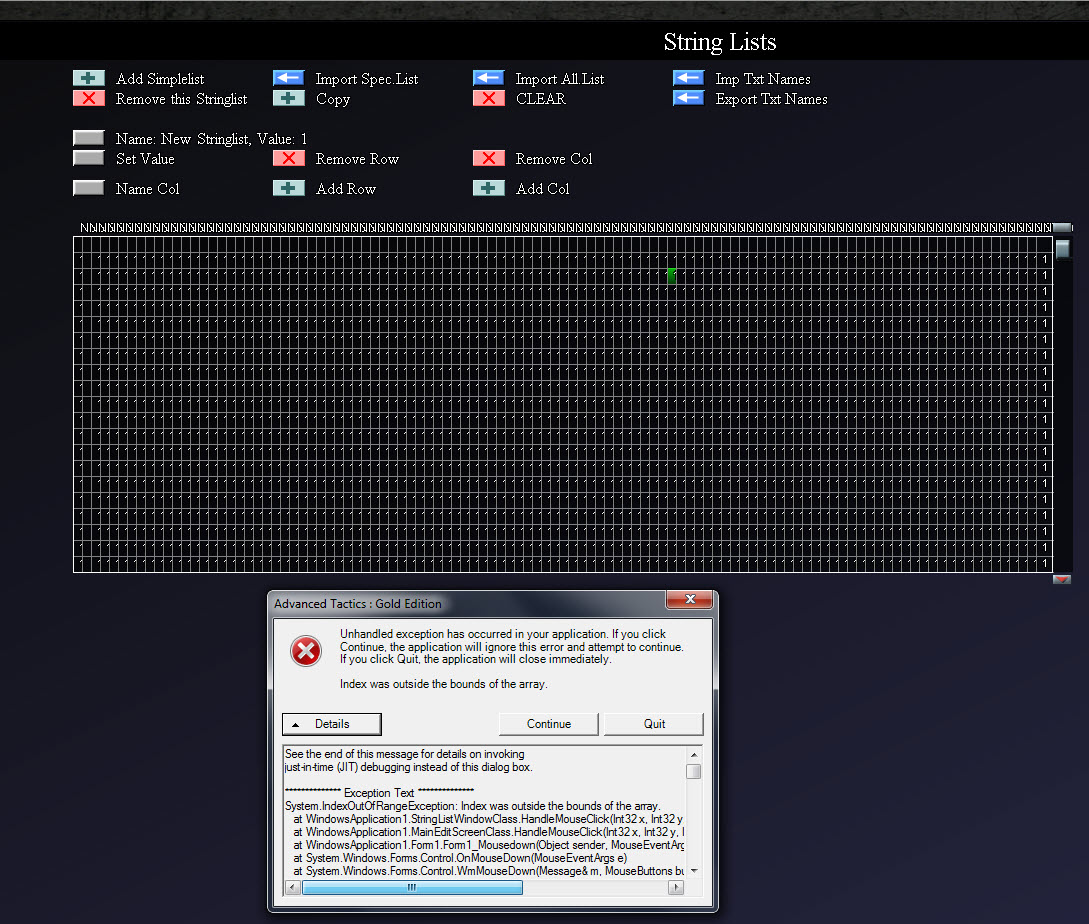Click the Import All.List arrow icon
The height and width of the screenshot is (924, 1089).
489,78
